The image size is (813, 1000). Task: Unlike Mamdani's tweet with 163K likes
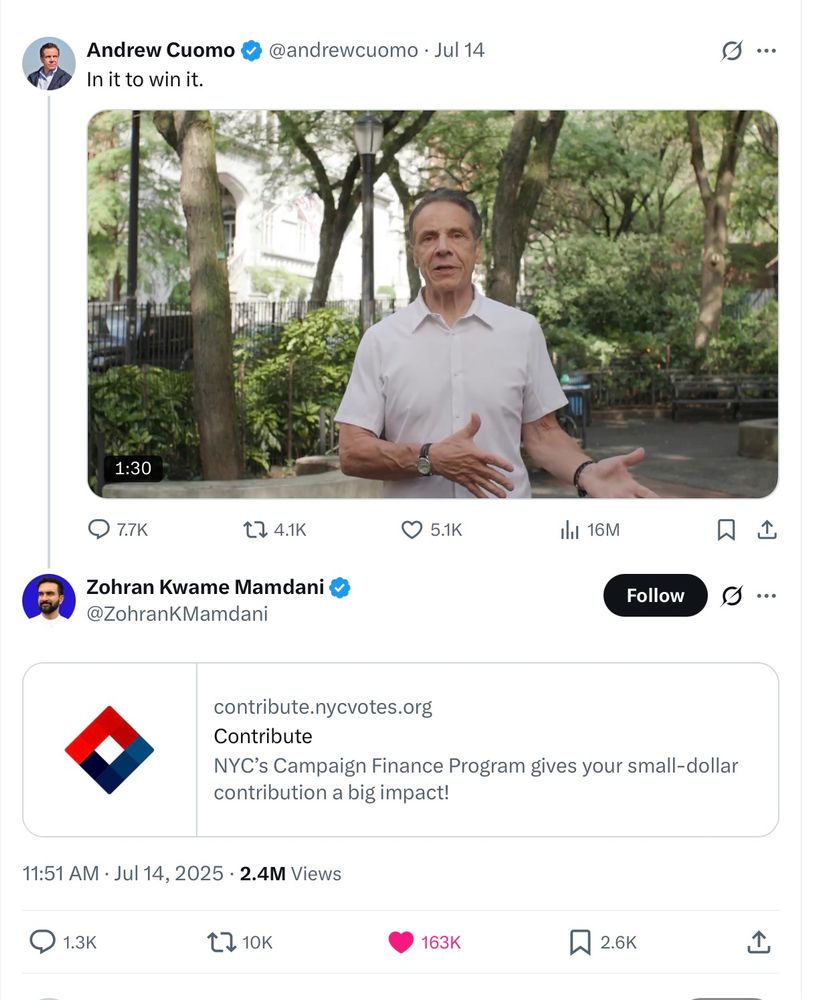pos(400,942)
